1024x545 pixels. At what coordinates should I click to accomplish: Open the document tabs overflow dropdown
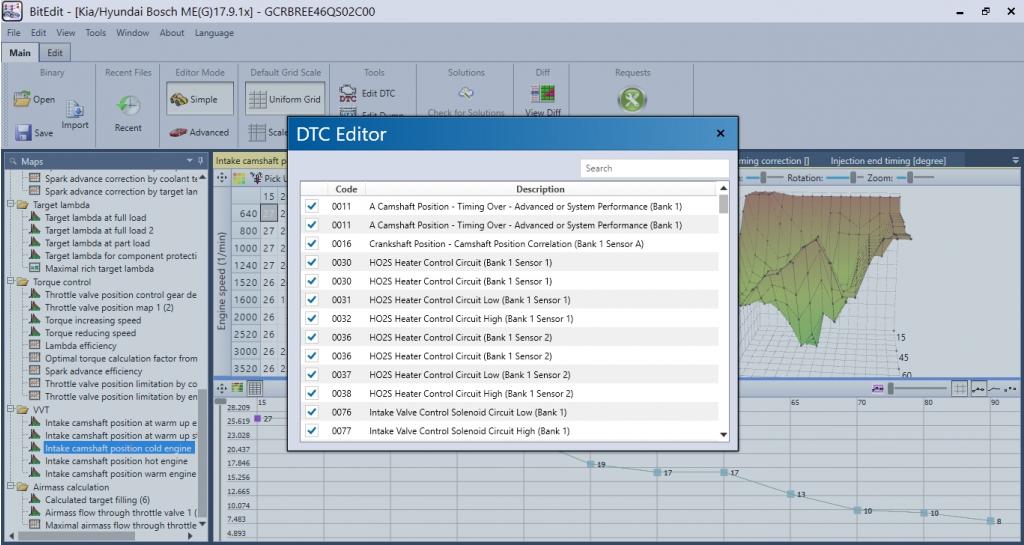[1016, 161]
